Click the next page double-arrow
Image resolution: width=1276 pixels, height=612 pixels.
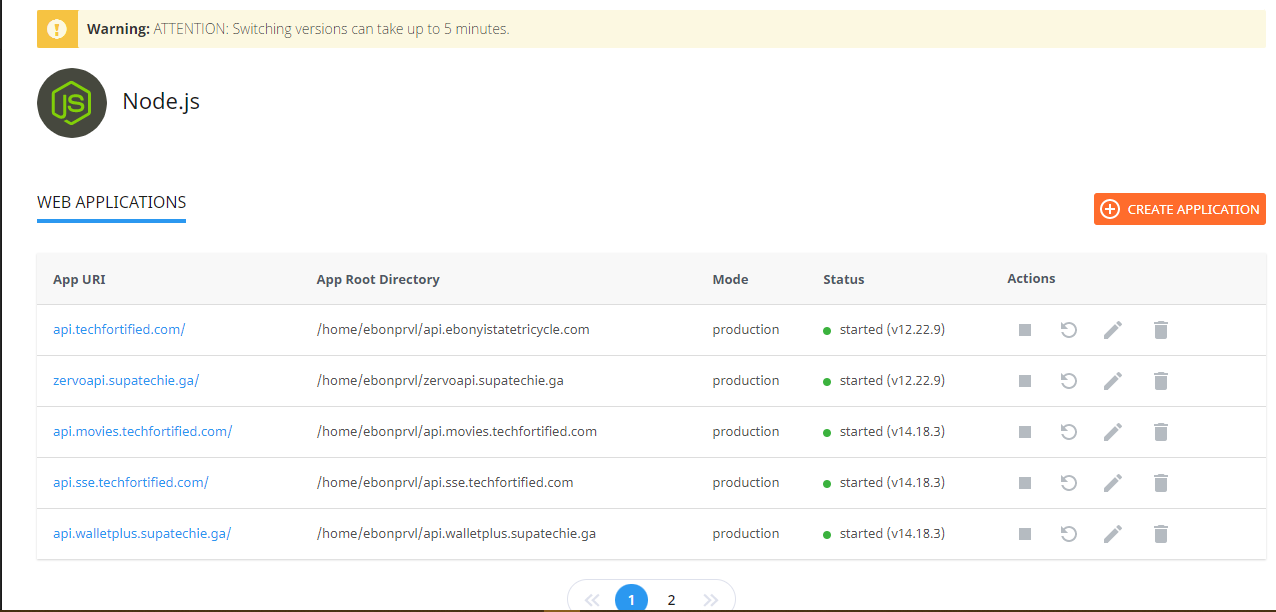tap(711, 598)
